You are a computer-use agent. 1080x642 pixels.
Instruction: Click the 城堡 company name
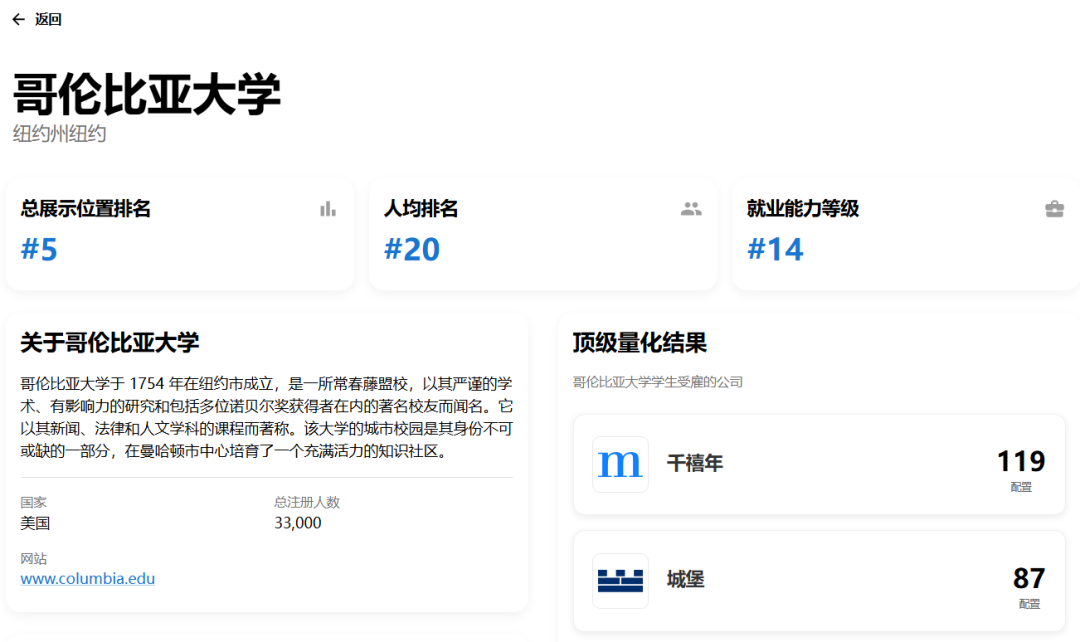[686, 580]
